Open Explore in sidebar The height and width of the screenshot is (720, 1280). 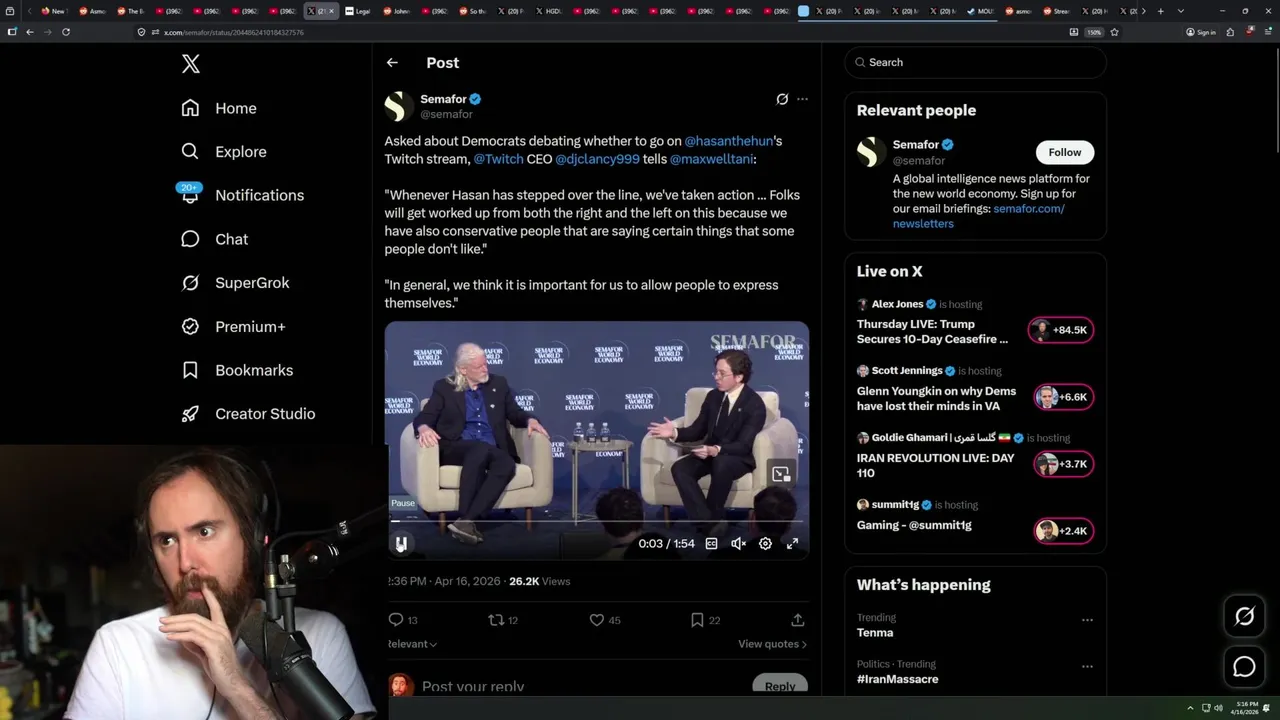click(224, 152)
